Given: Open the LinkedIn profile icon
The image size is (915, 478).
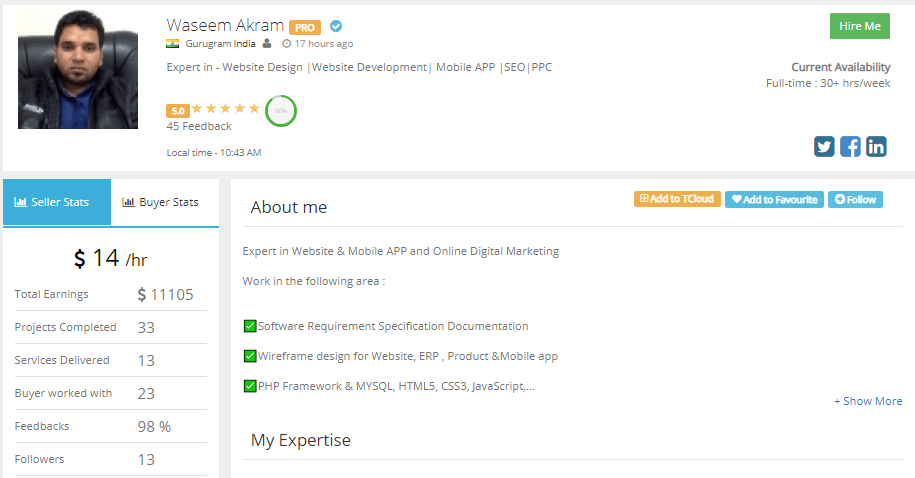Looking at the screenshot, I should [876, 146].
